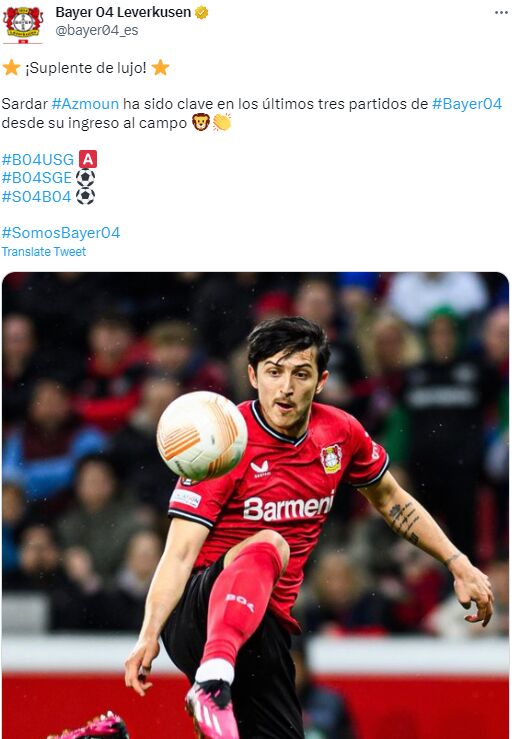Open the tweet's three-dot more options menu
The height and width of the screenshot is (739, 525).
point(501,13)
